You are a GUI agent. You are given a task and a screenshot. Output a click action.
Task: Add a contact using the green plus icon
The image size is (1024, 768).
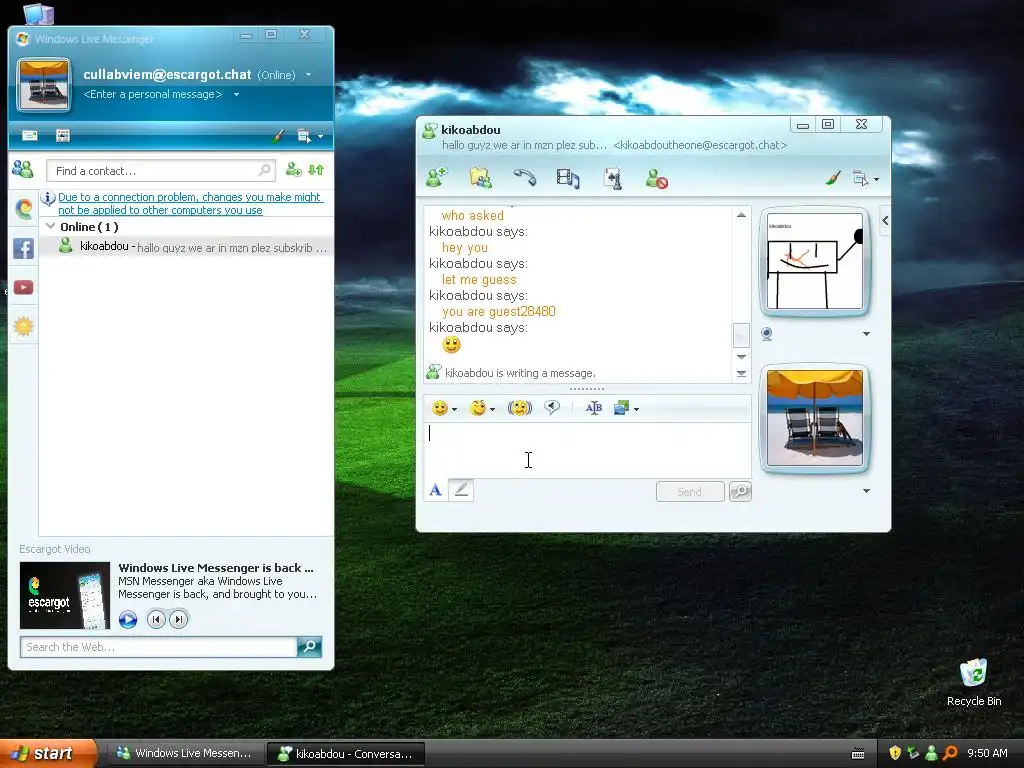(x=293, y=170)
